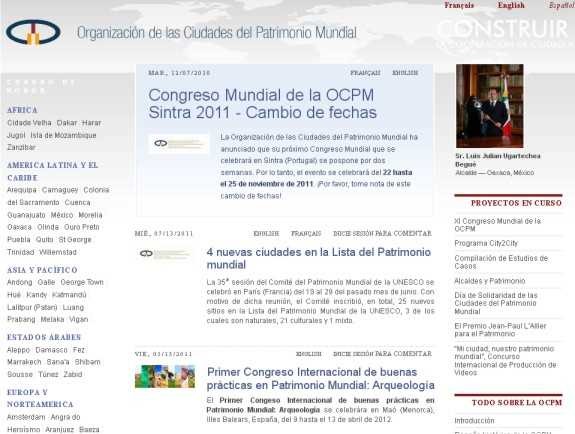Screen dimensions: 575x434
Task: Open Morelia city link
Action: pos(90,215)
